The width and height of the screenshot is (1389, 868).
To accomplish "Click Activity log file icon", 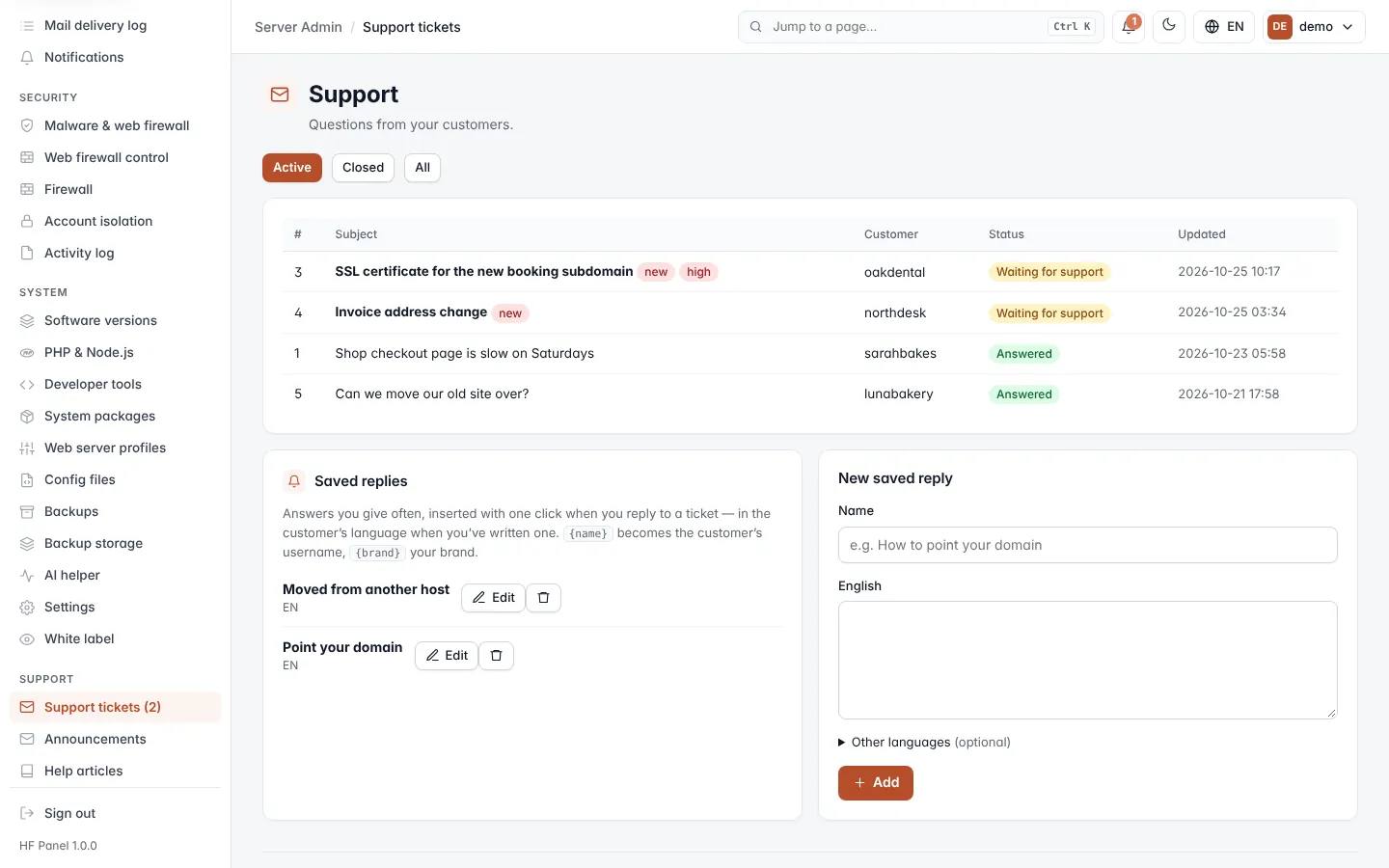I will [27, 253].
